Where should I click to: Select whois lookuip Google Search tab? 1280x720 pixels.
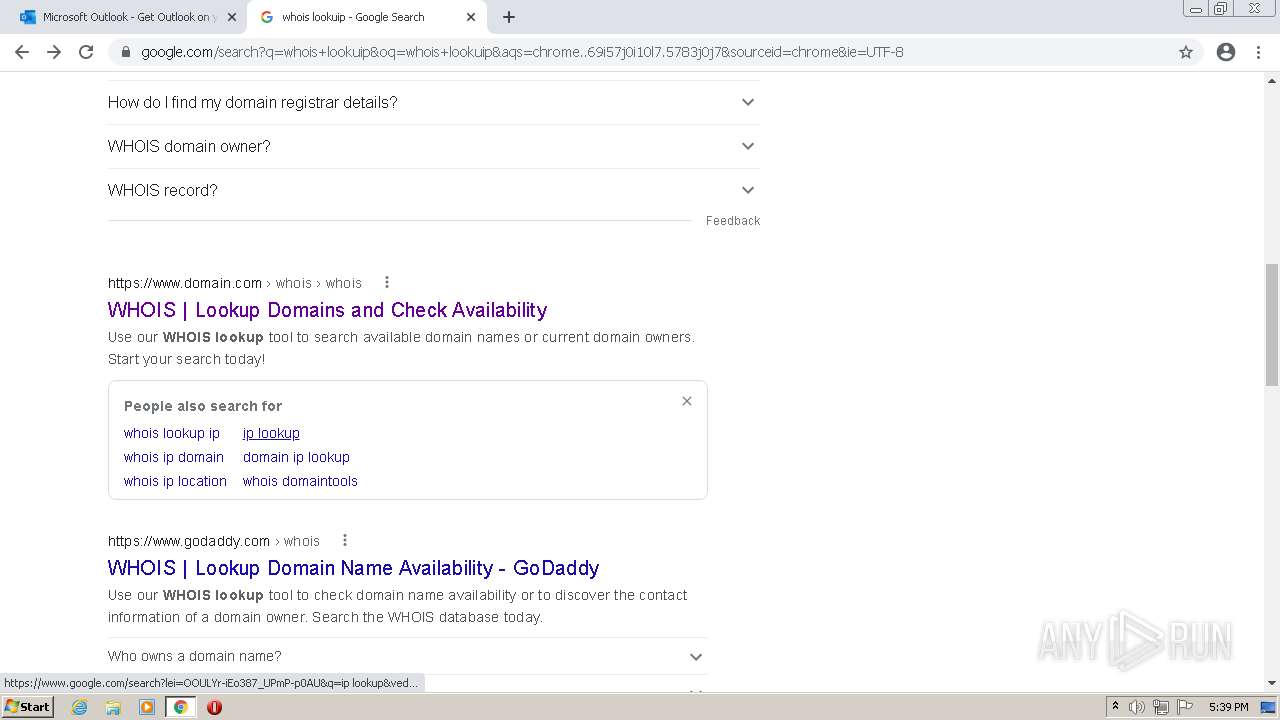tap(365, 17)
